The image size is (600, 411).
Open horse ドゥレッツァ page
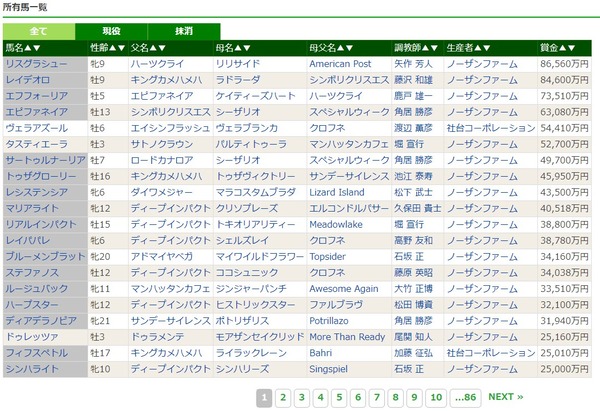(32, 337)
